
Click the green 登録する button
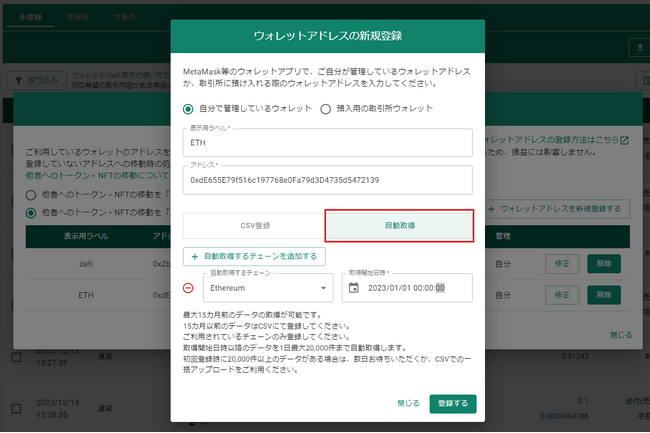coord(453,404)
